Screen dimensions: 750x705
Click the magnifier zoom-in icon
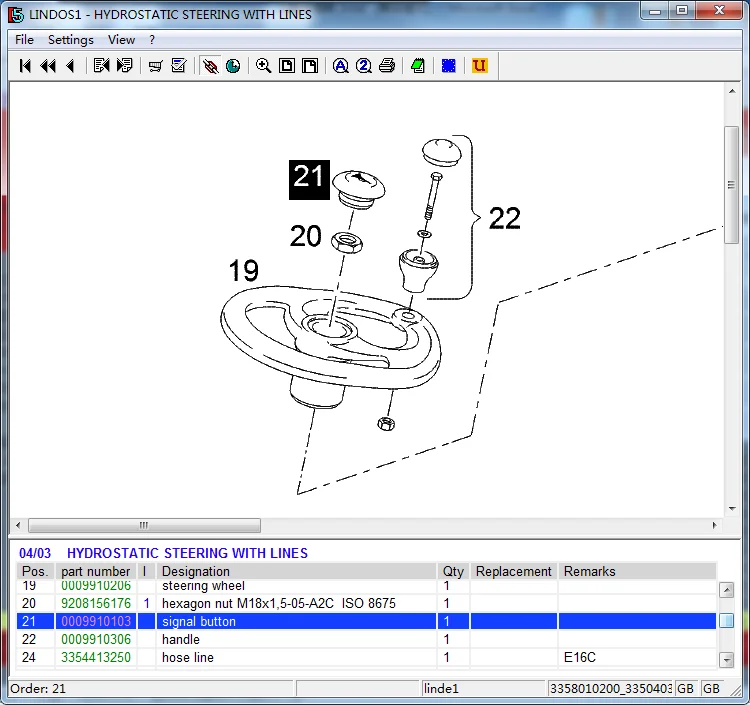click(x=263, y=66)
